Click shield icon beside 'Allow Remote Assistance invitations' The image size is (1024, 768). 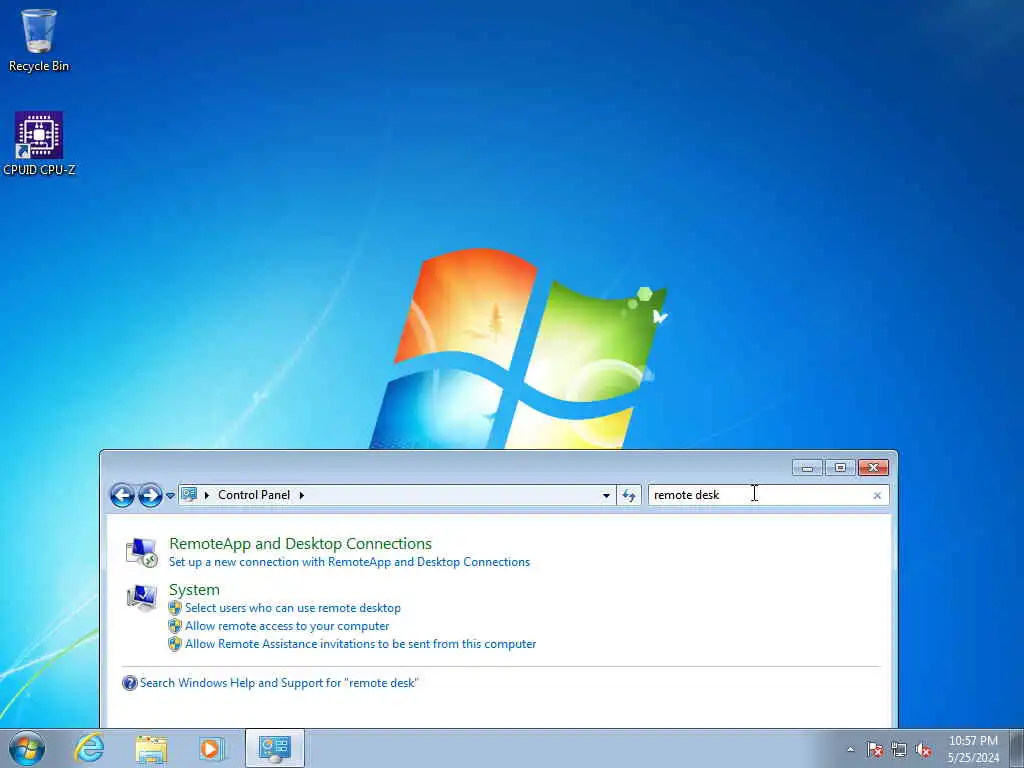pyautogui.click(x=174, y=644)
